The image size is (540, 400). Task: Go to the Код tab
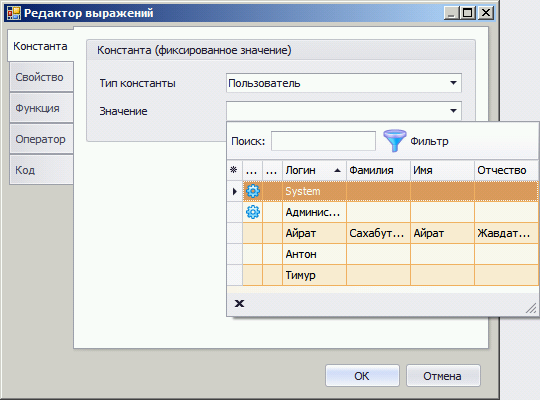click(41, 170)
